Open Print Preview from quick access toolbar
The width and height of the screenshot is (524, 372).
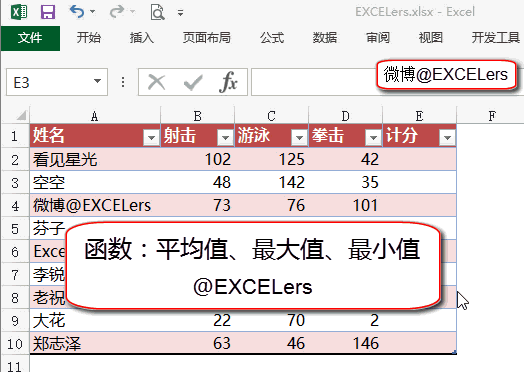(x=157, y=12)
